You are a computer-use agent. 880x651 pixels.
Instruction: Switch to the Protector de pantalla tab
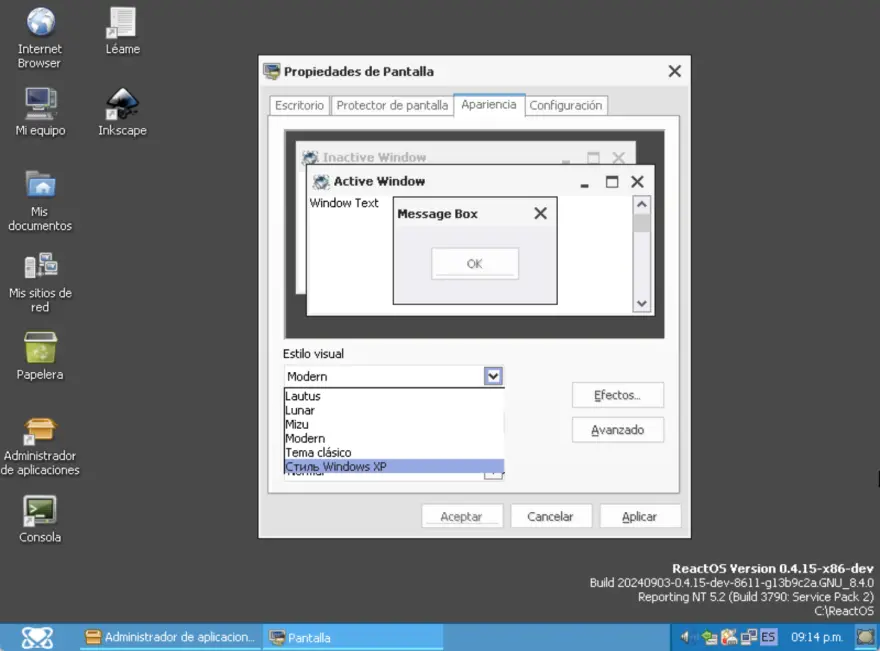pyautogui.click(x=392, y=106)
